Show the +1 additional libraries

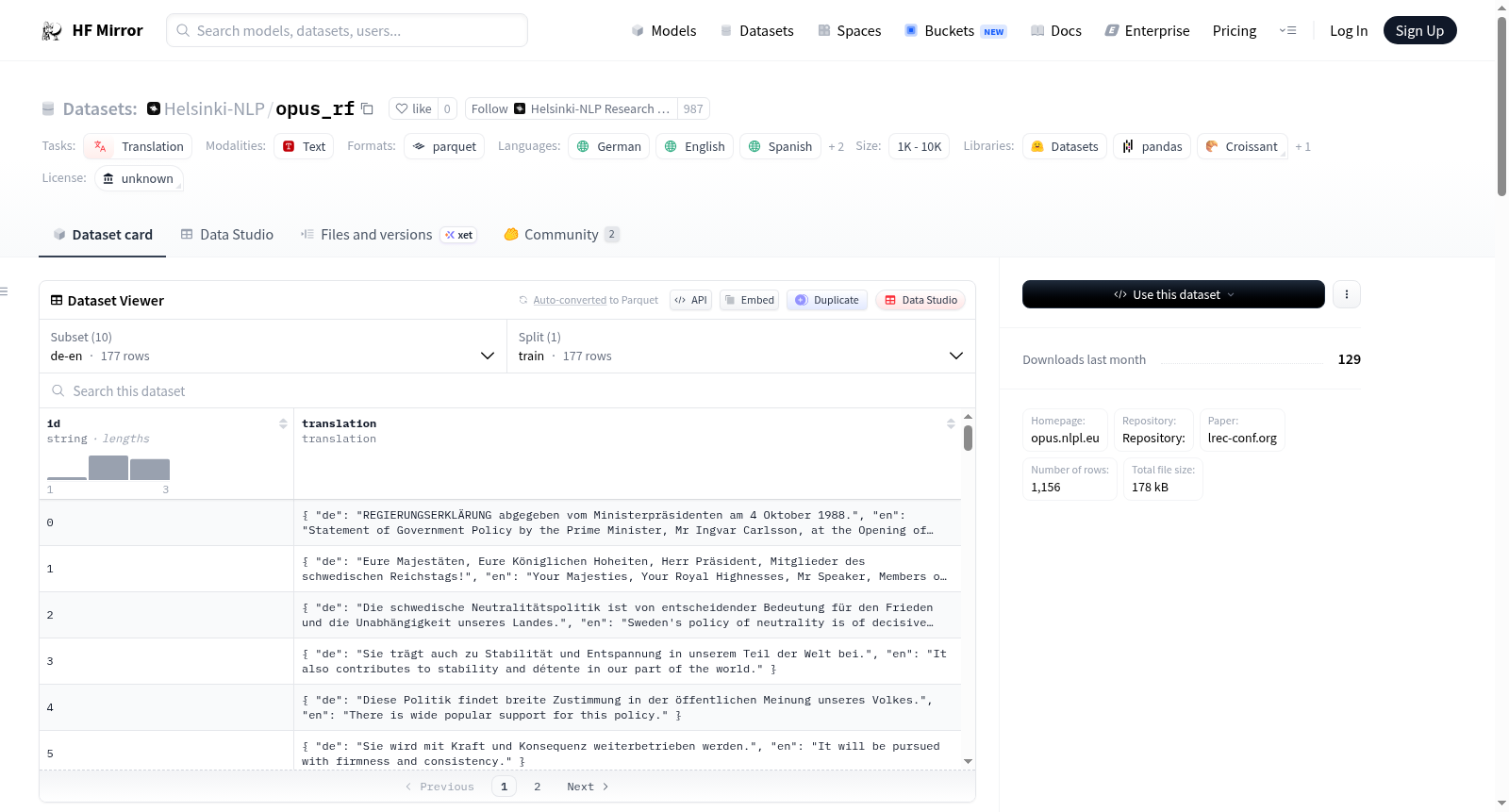1302,147
